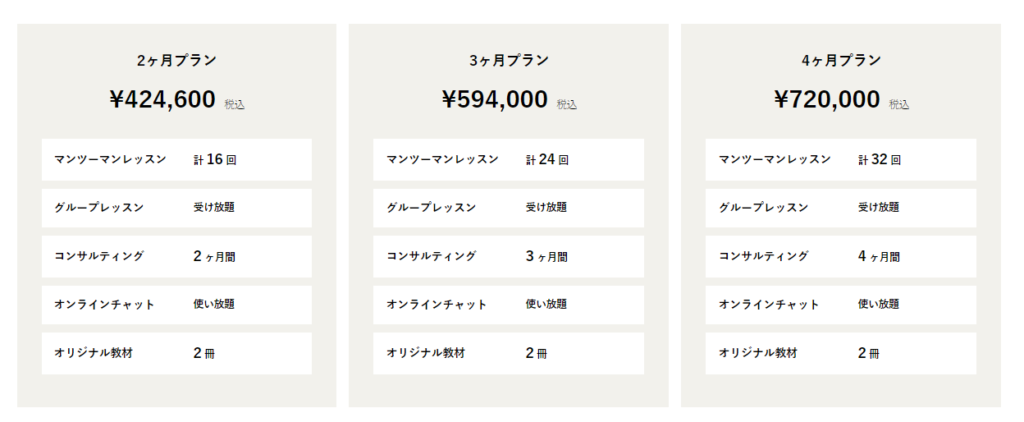This screenshot has height=422, width=1024.
Task: Click マンツーマンレッスン row in 2ヶ月プラン
Action: 176,159
